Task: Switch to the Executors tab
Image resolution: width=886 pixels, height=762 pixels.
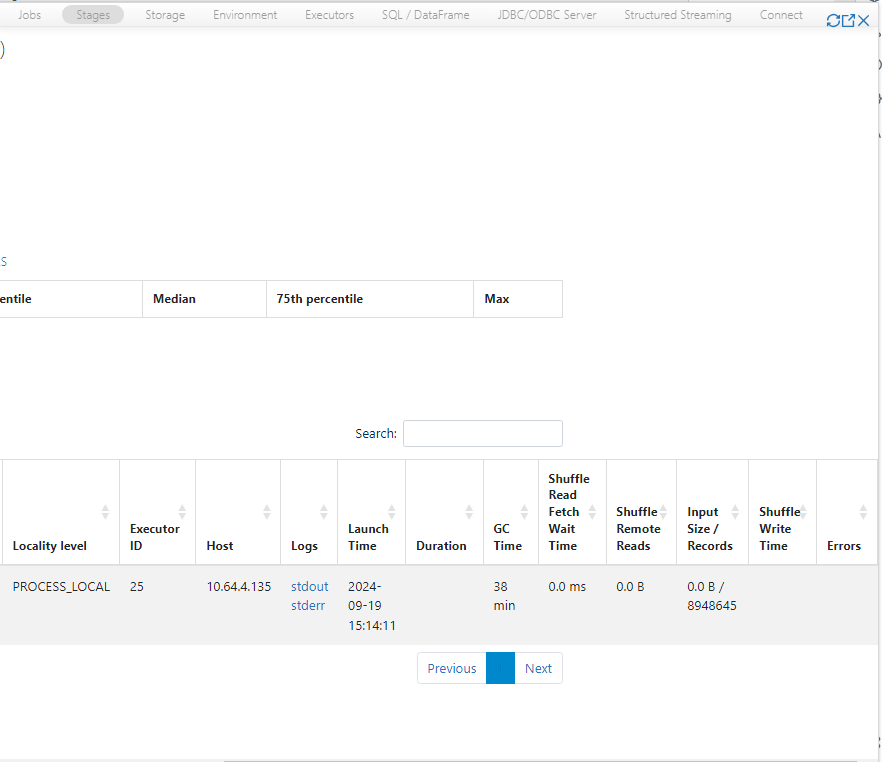Action: 329,15
